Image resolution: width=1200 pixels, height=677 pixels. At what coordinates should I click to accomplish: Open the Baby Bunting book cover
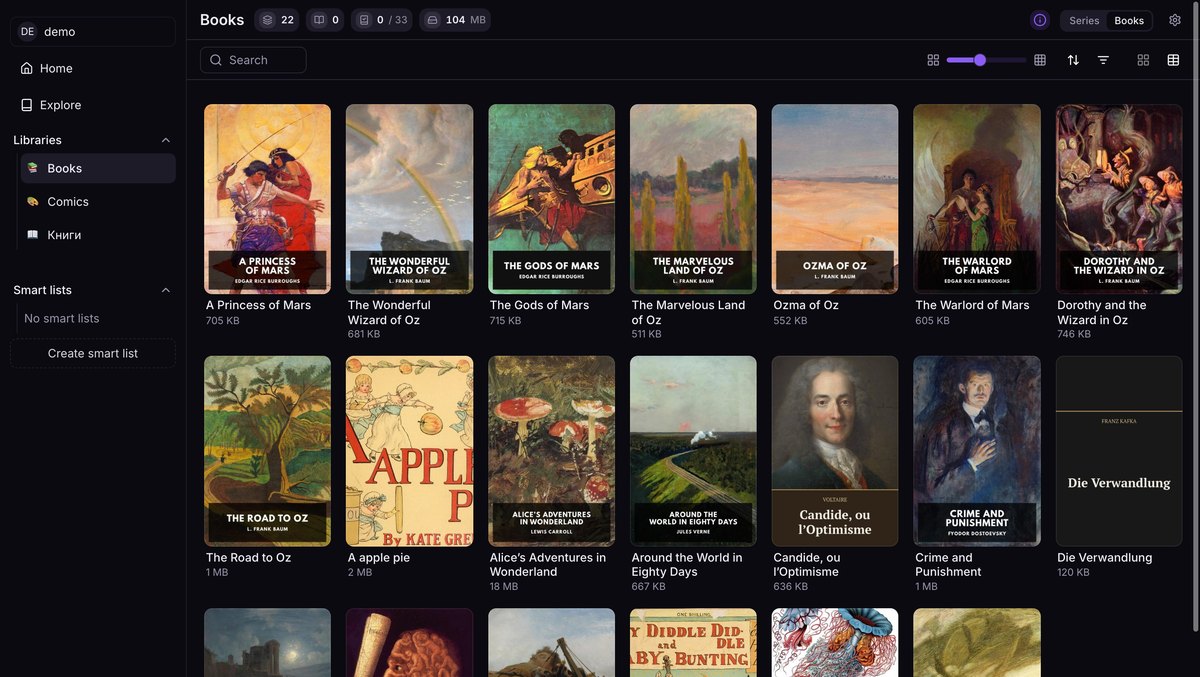coord(693,642)
